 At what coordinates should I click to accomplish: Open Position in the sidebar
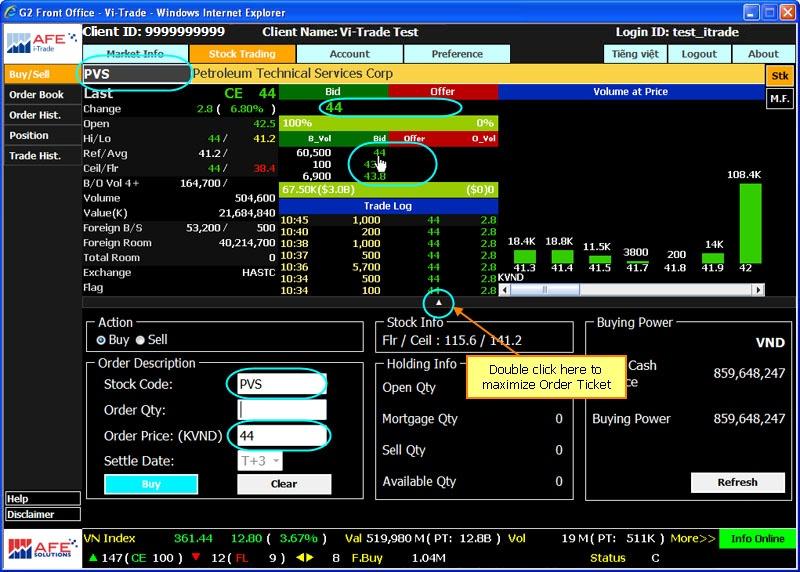[42, 135]
